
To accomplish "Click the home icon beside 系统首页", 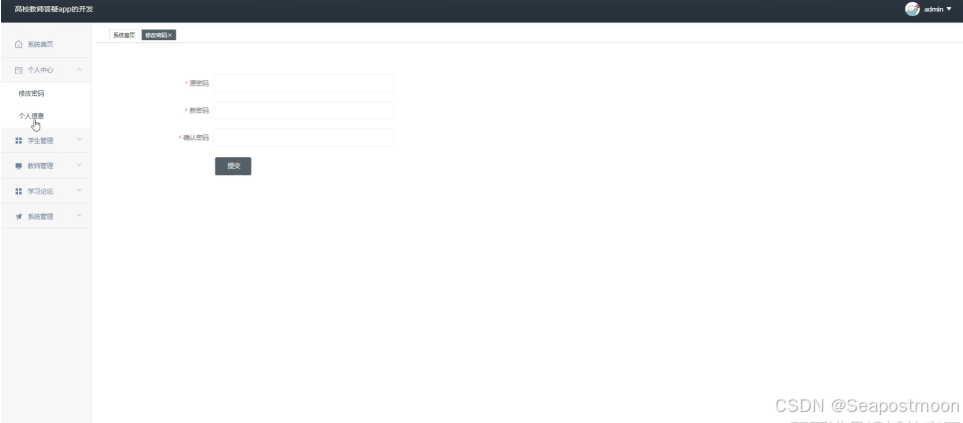I will tap(18, 44).
